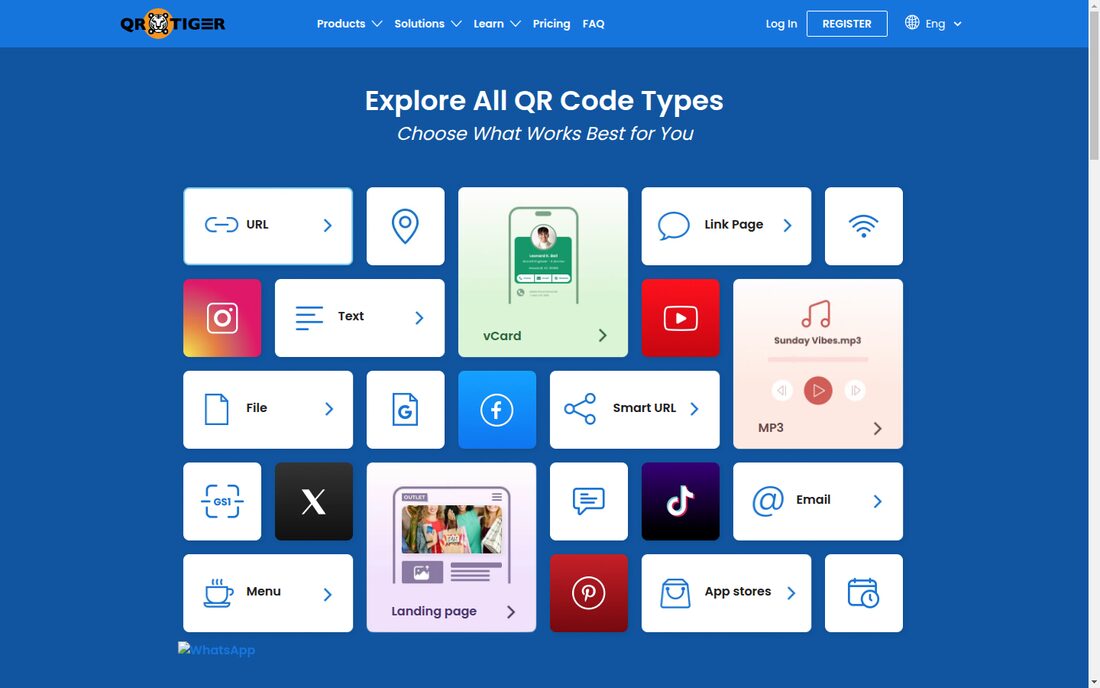Click the arrow on Email tile

877,501
